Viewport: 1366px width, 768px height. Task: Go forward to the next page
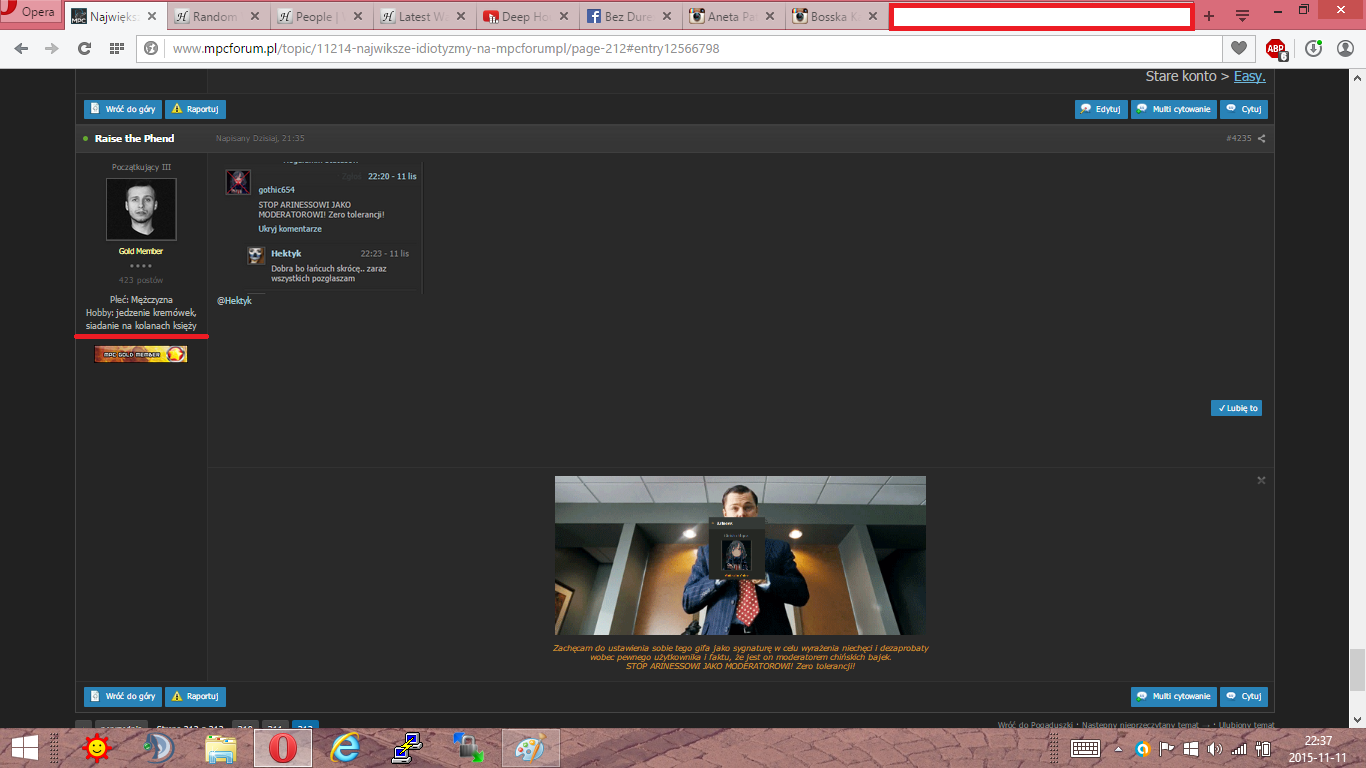(52, 48)
